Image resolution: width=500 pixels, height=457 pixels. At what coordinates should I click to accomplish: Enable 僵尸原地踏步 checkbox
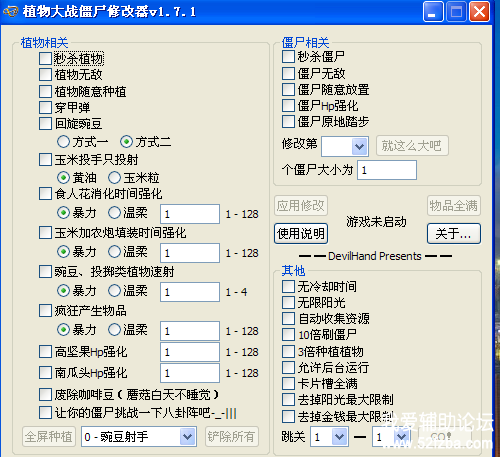tap(288, 122)
